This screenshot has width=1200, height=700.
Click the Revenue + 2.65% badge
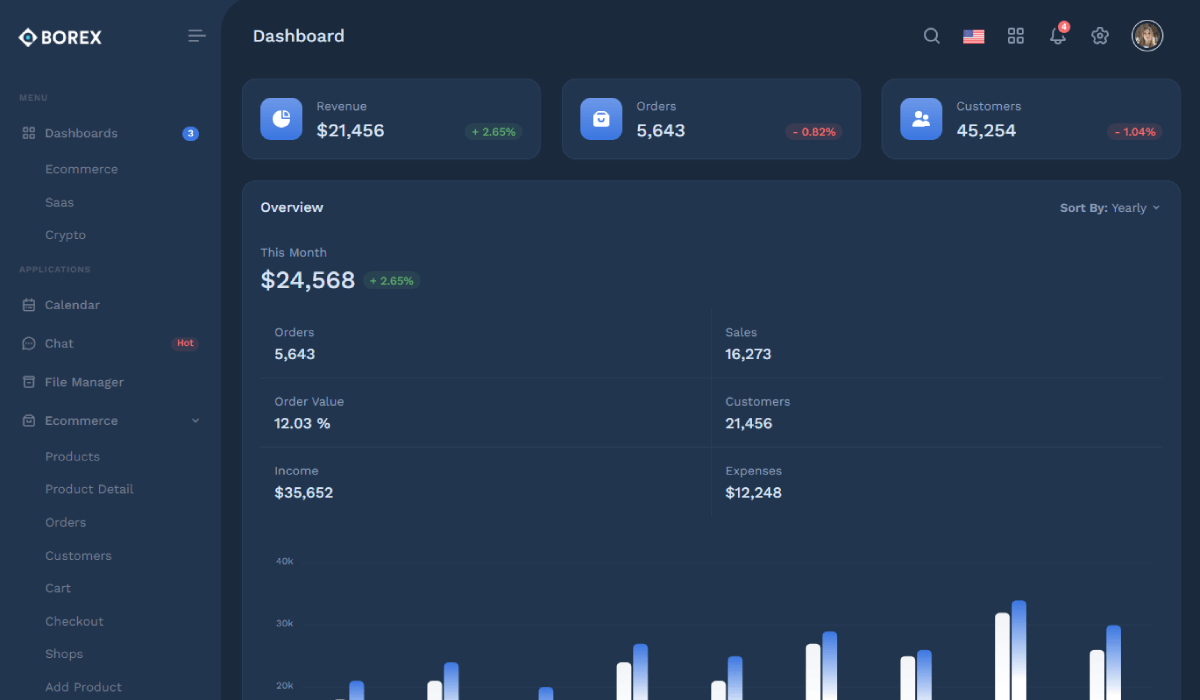[x=493, y=132]
